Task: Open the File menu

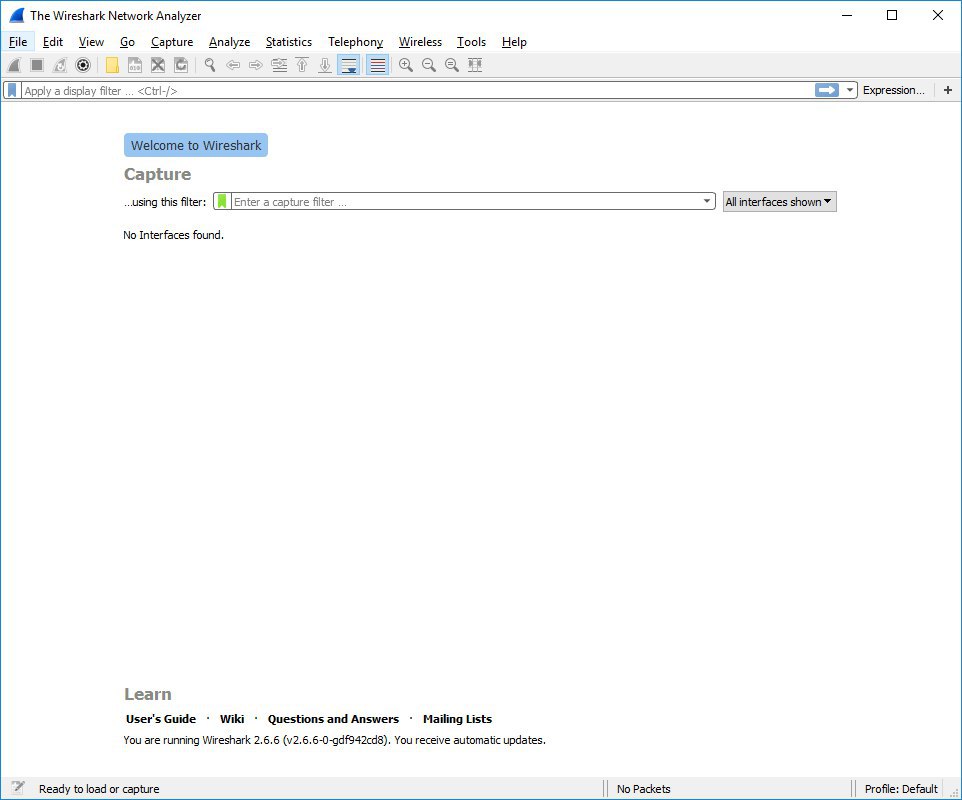Action: [x=18, y=42]
